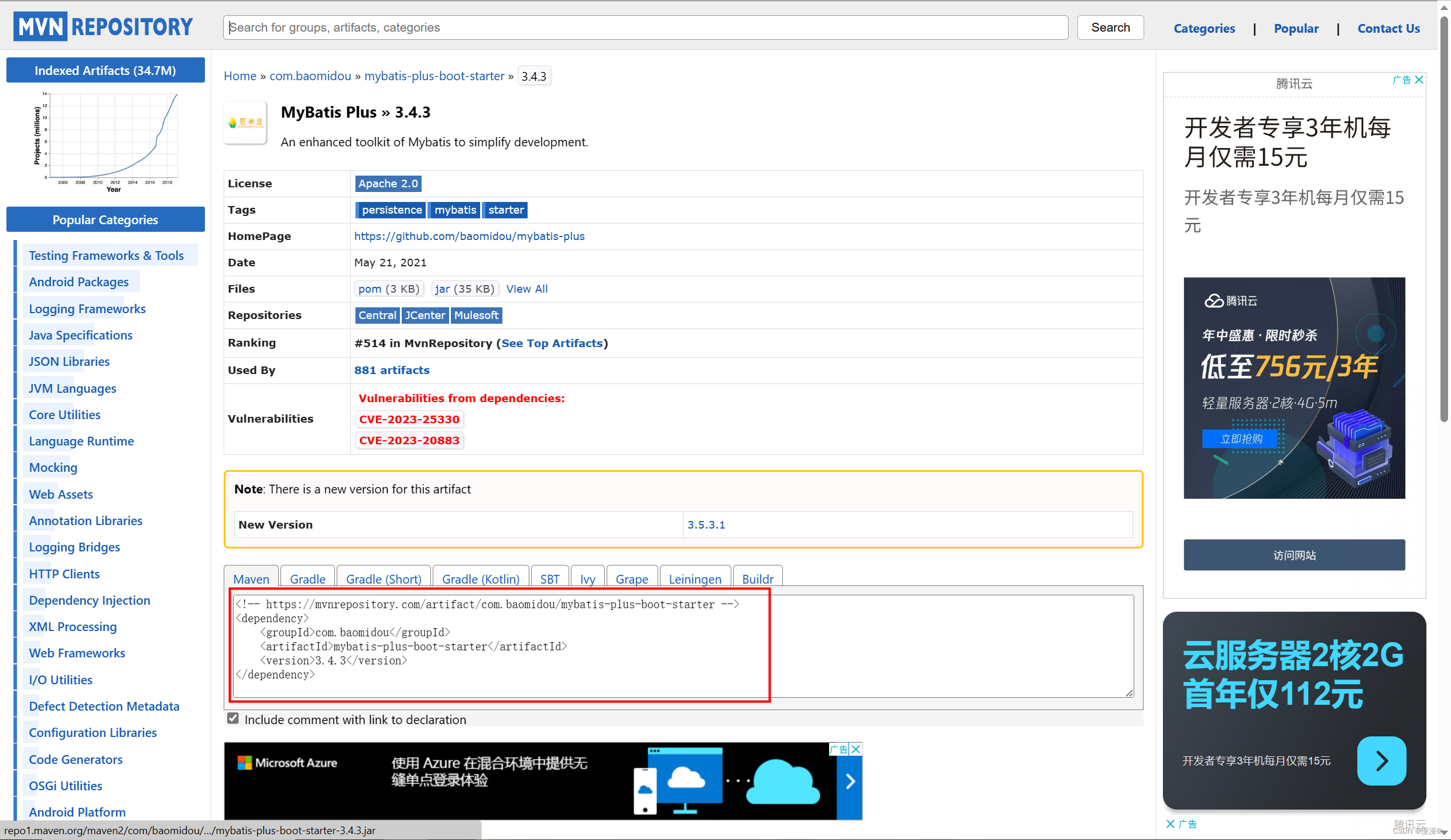Open CVE-2023-25330 vulnerability details

409,419
